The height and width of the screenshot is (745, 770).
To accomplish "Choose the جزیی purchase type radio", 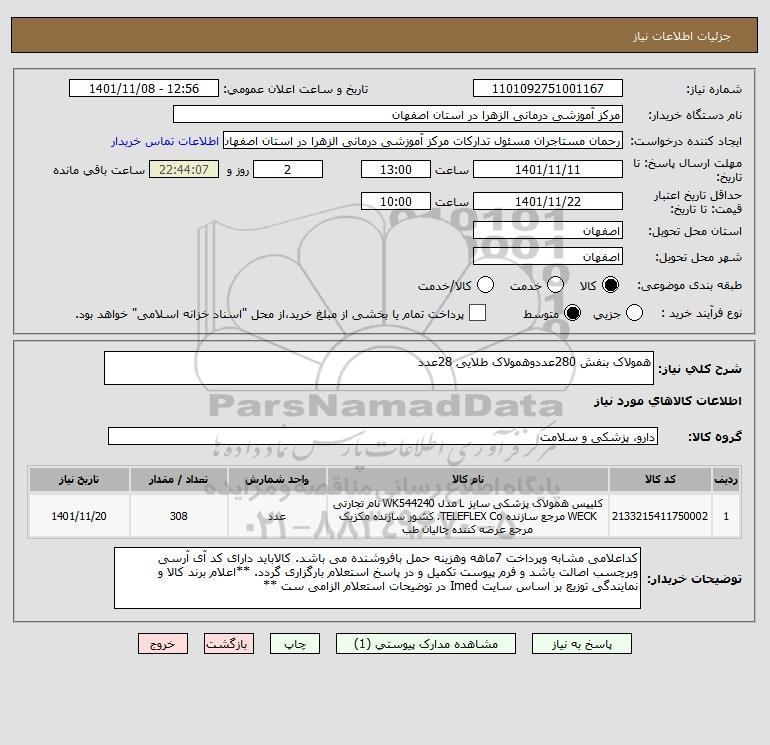I will pyautogui.click(x=634, y=313).
